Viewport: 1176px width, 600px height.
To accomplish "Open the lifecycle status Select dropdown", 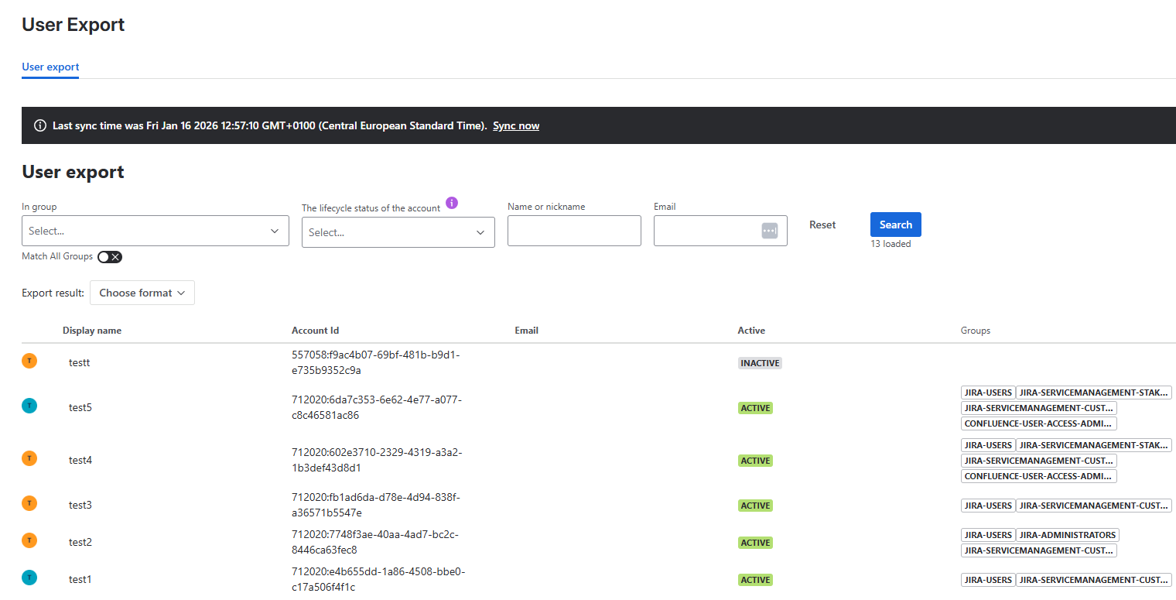I will [x=397, y=232].
